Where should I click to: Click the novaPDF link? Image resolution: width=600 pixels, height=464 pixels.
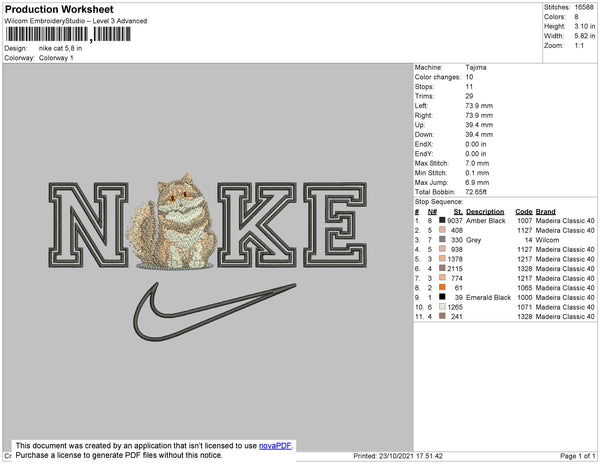pyautogui.click(x=275, y=446)
